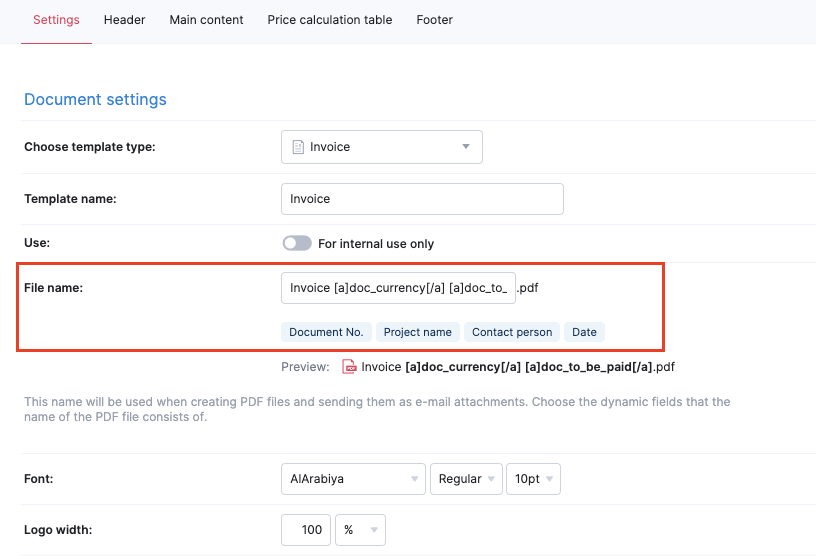Open the 10pt font size dropdown

tap(533, 479)
